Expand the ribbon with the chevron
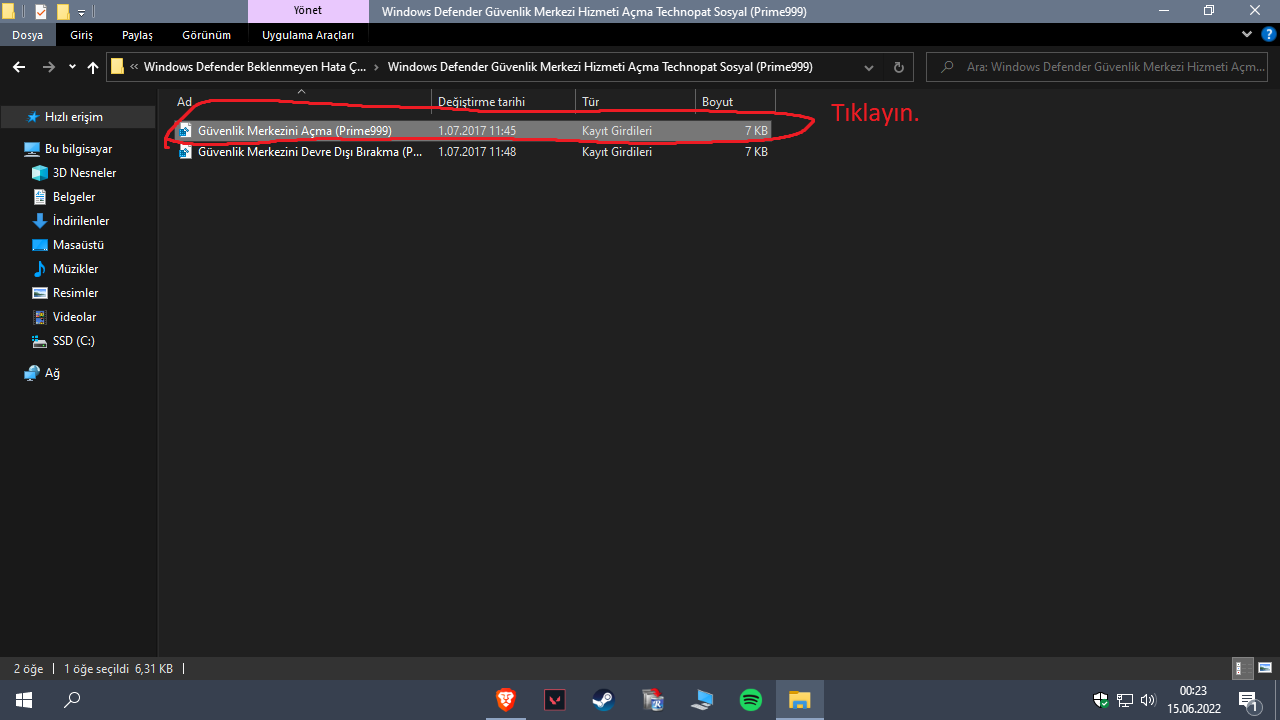Viewport: 1280px width, 720px height. point(1247,34)
